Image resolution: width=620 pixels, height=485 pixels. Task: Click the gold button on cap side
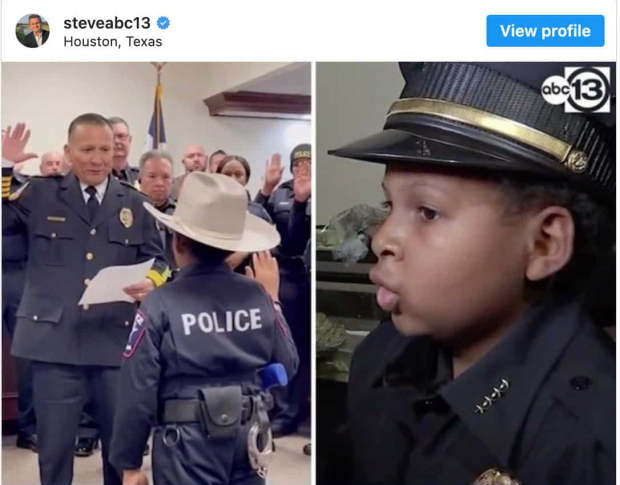click(577, 161)
